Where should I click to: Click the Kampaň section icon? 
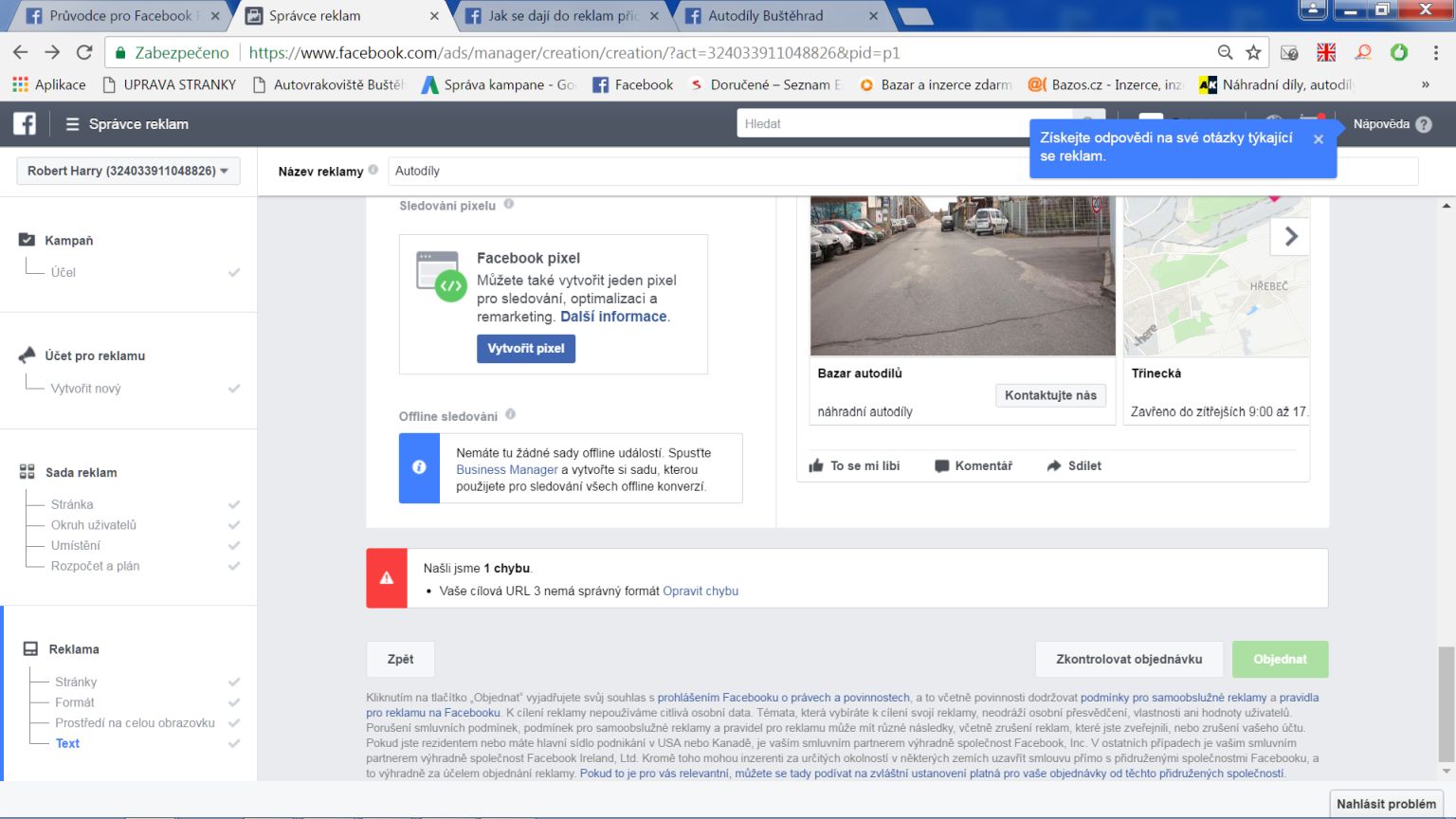(27, 240)
